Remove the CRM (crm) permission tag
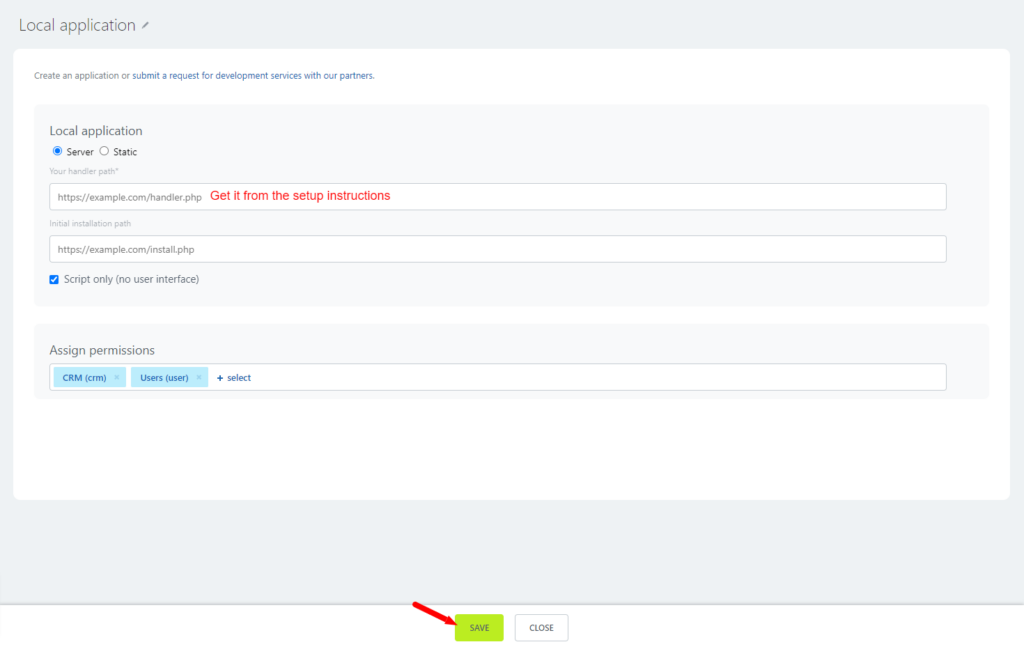 117,377
